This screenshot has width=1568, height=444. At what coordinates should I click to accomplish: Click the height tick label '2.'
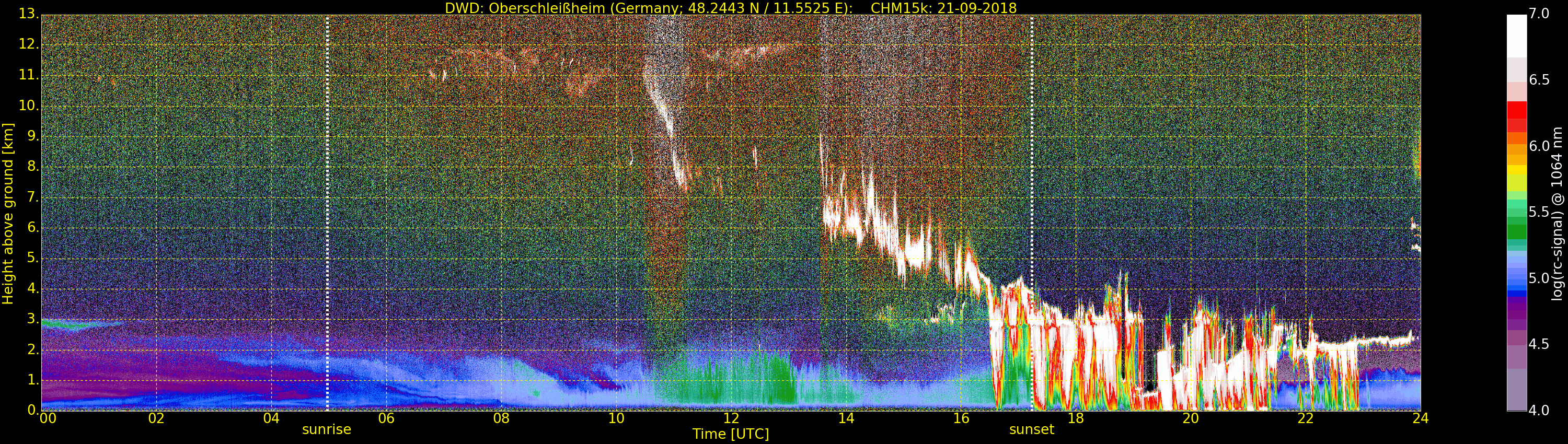33,349
